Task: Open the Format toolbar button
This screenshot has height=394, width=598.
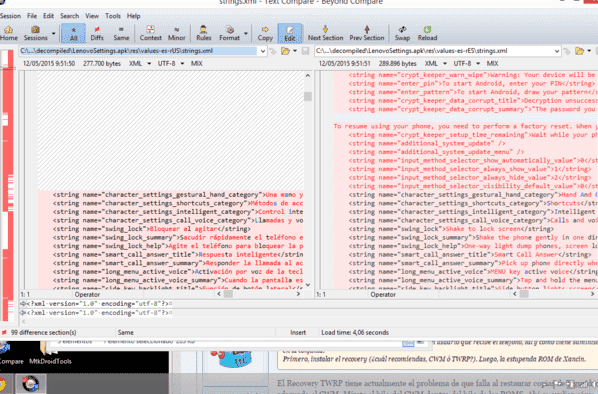Action: [x=229, y=34]
